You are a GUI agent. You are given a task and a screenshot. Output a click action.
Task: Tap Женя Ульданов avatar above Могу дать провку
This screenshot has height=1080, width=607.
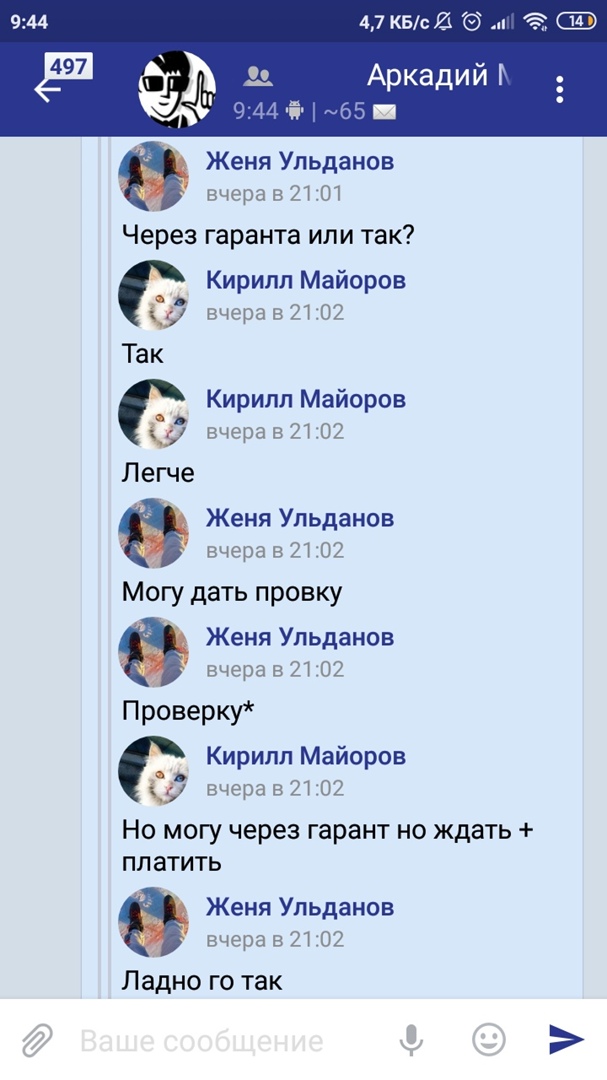coord(153,533)
